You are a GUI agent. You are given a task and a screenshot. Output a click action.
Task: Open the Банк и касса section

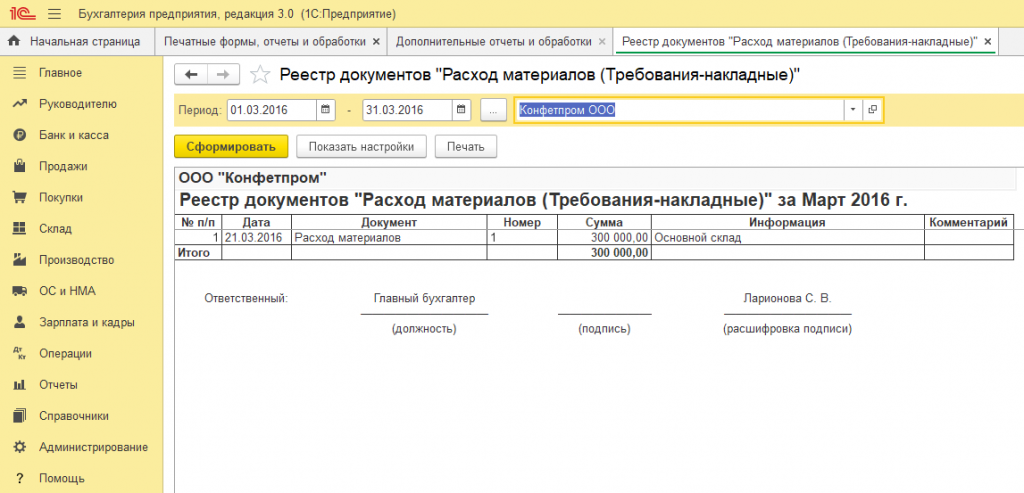[x=74, y=135]
